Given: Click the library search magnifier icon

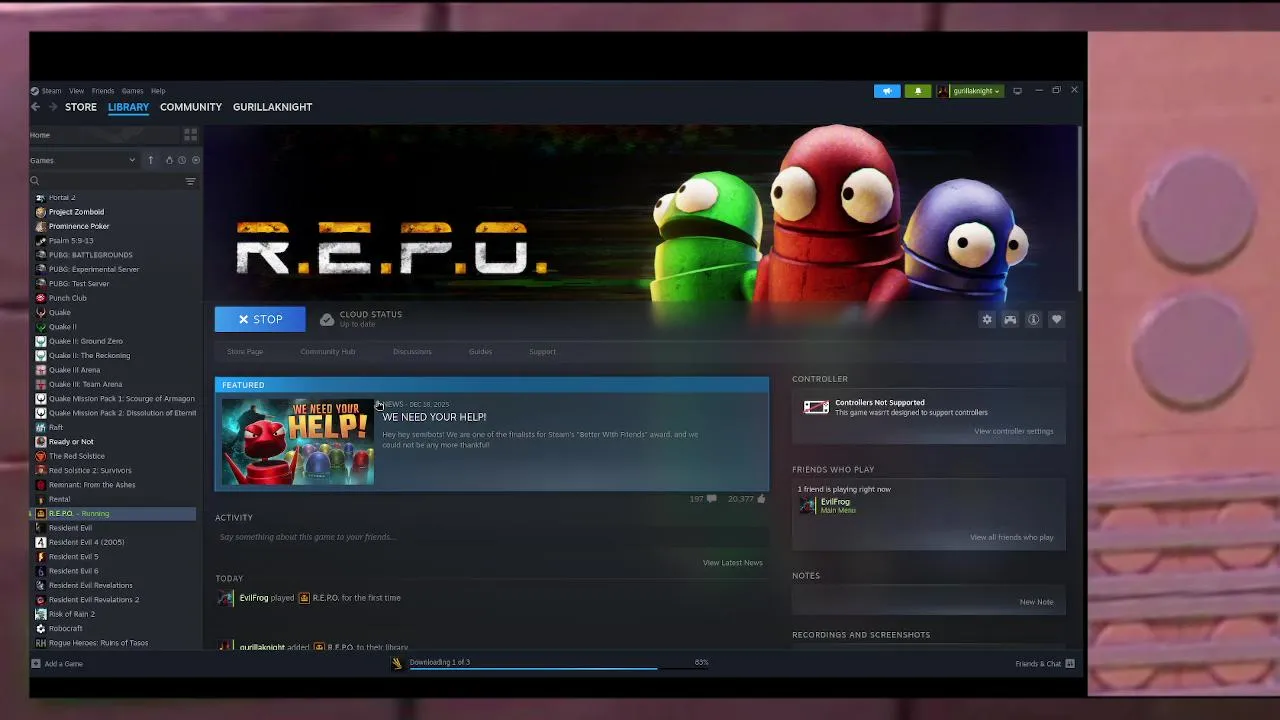Looking at the screenshot, I should (x=34, y=181).
